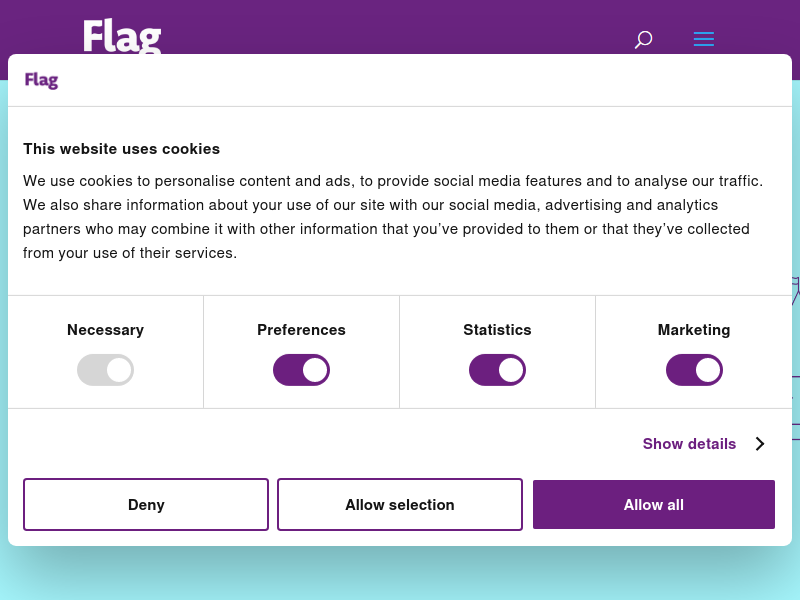
Task: Open the hamburger menu icon
Action: tap(704, 39)
